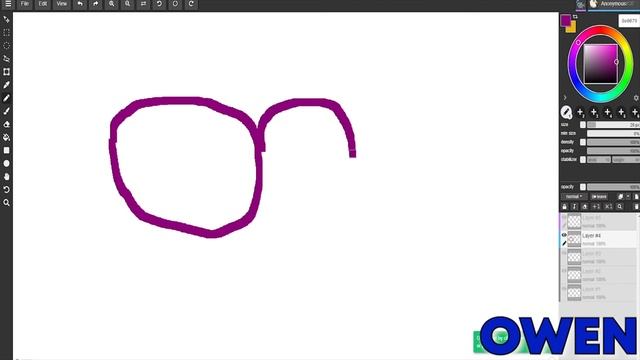Screen dimensions: 640x360
Task: Open color wheel settings gear
Action: click(636, 98)
